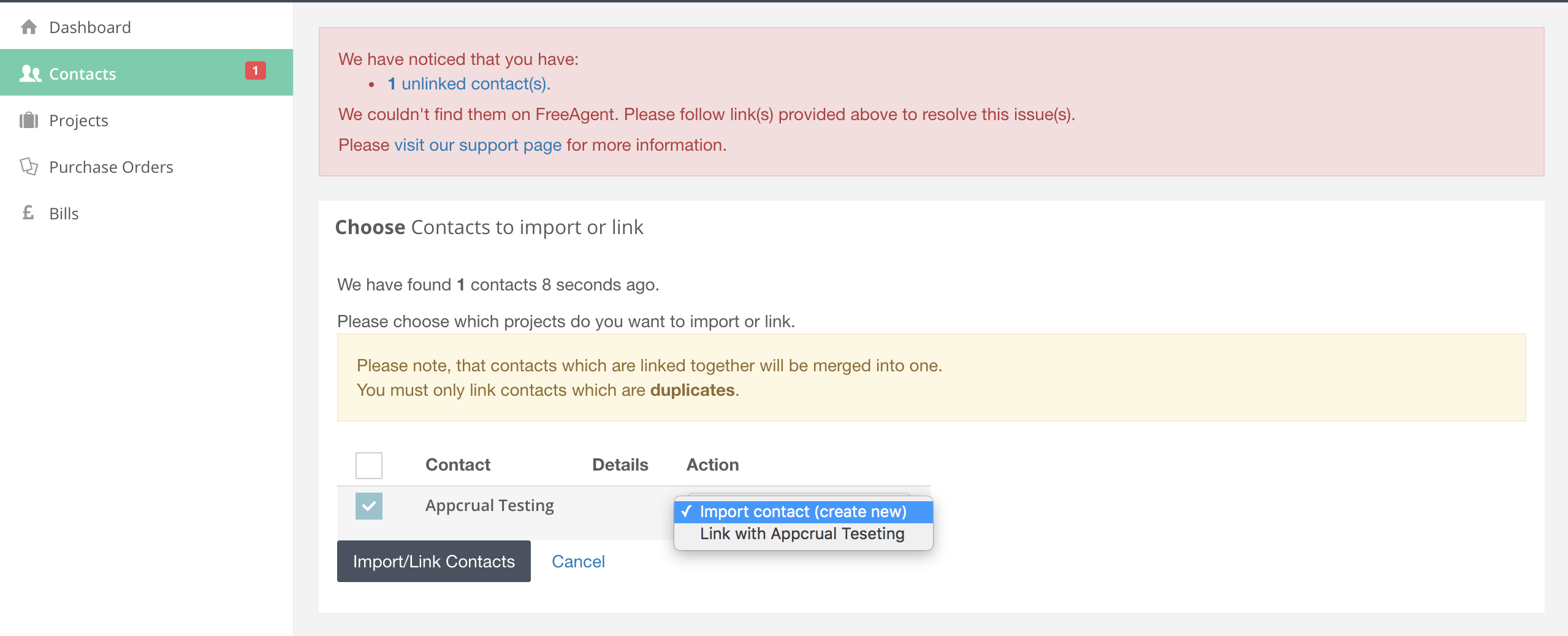Toggle the select-all contacts checkbox
Screen dimensions: 1568x636
tap(369, 466)
